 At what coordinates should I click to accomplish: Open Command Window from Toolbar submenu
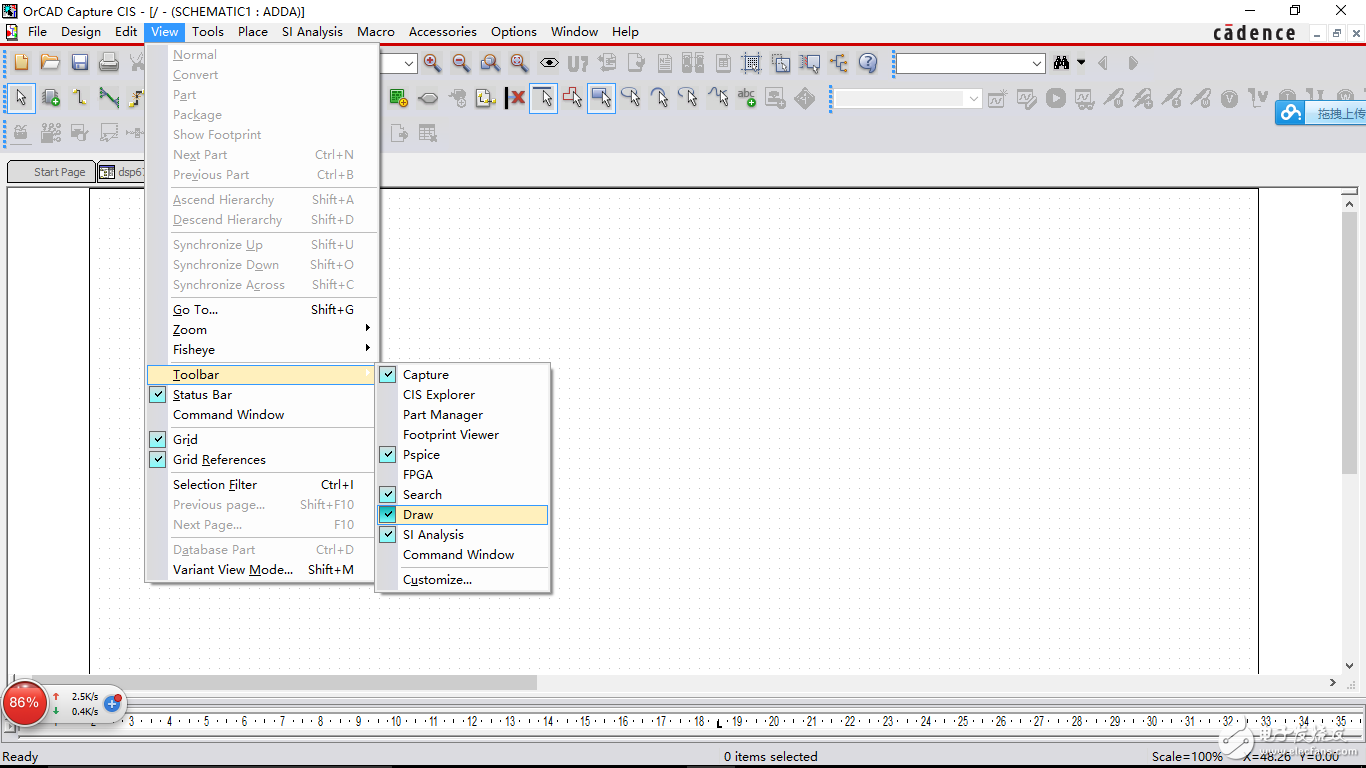pos(463,555)
